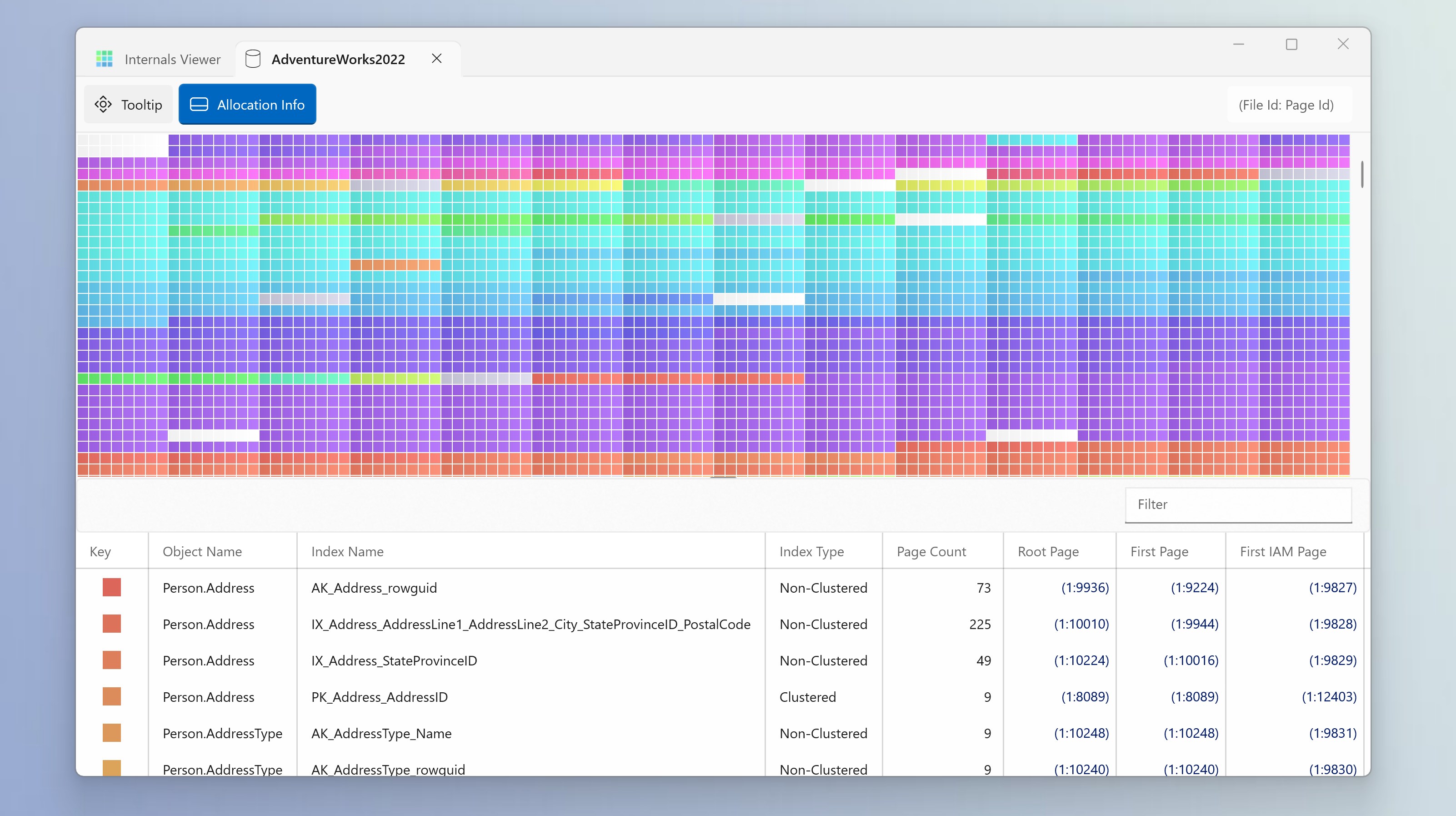Click the AK_Address_rowguid color key swatch
Image resolution: width=1456 pixels, height=816 pixels.
coord(112,588)
